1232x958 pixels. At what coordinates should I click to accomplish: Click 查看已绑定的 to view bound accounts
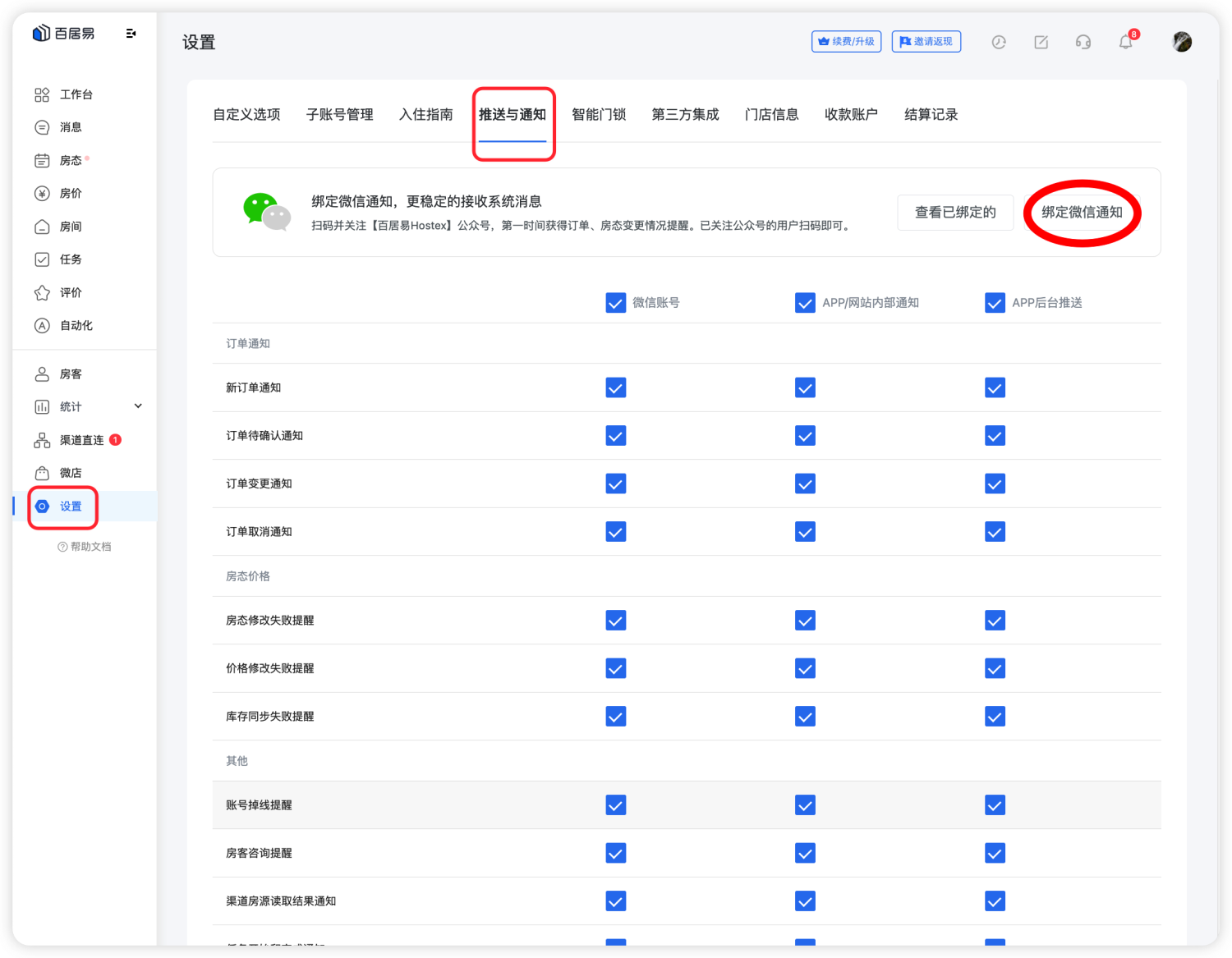click(955, 212)
